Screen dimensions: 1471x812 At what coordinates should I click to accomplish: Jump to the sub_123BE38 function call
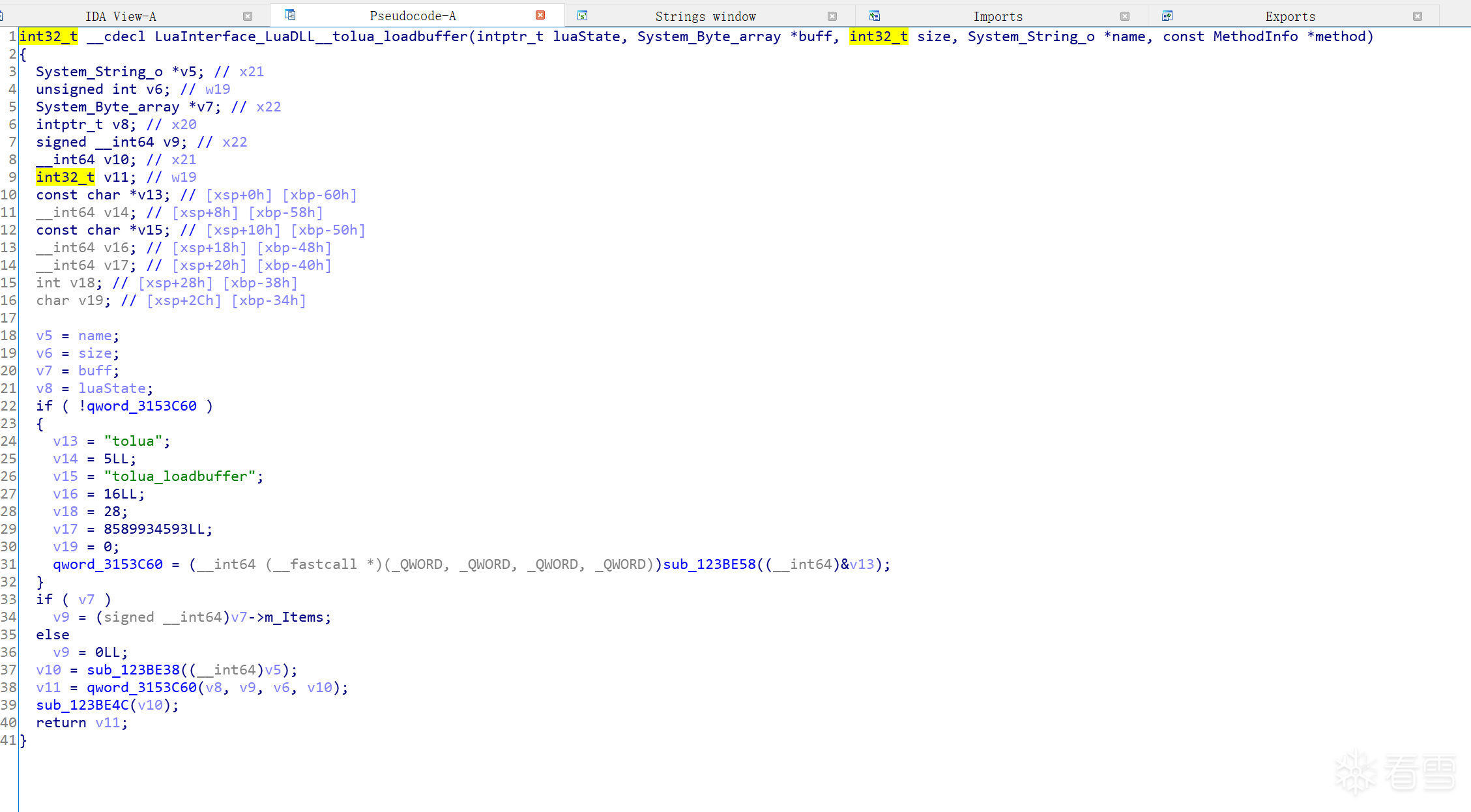click(x=133, y=670)
